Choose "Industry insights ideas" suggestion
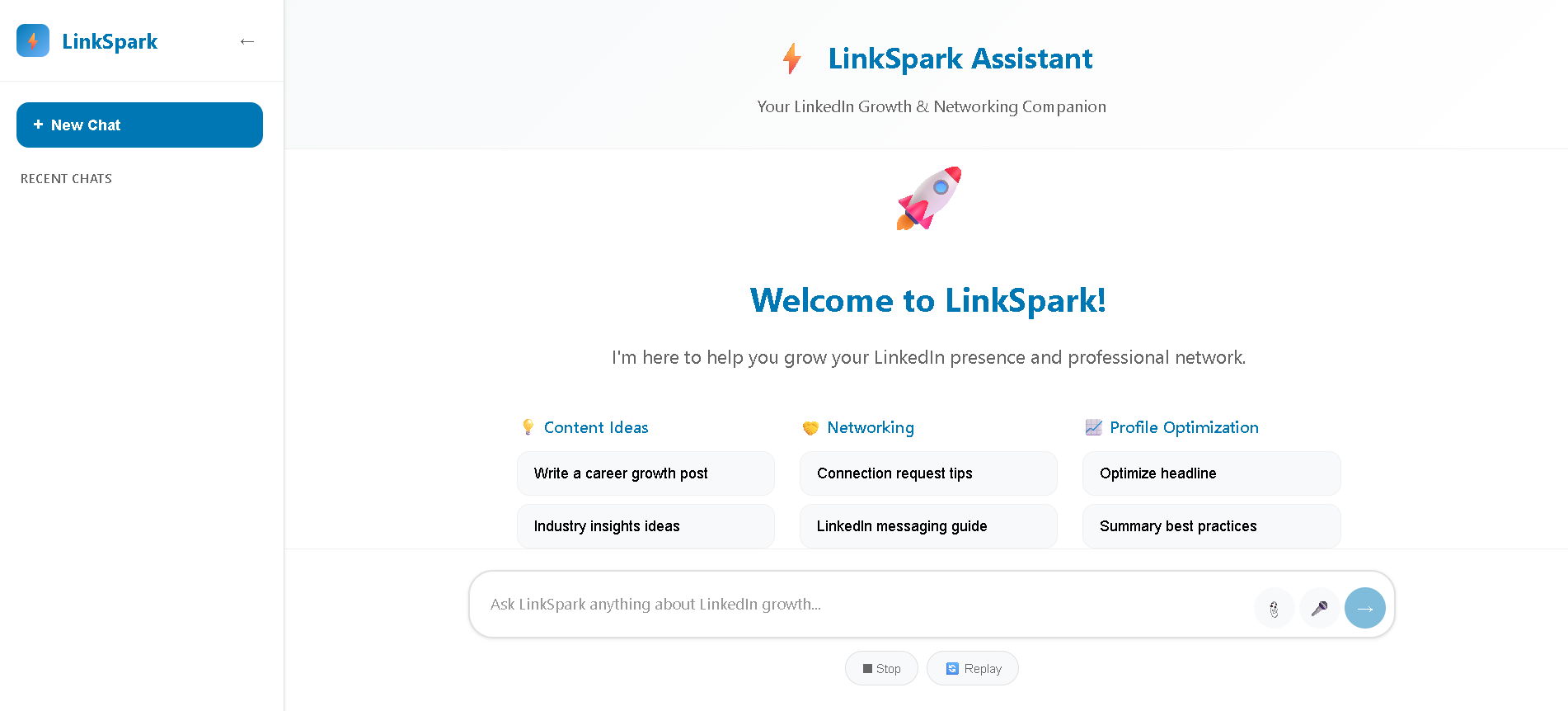1568x711 pixels. 646,526
